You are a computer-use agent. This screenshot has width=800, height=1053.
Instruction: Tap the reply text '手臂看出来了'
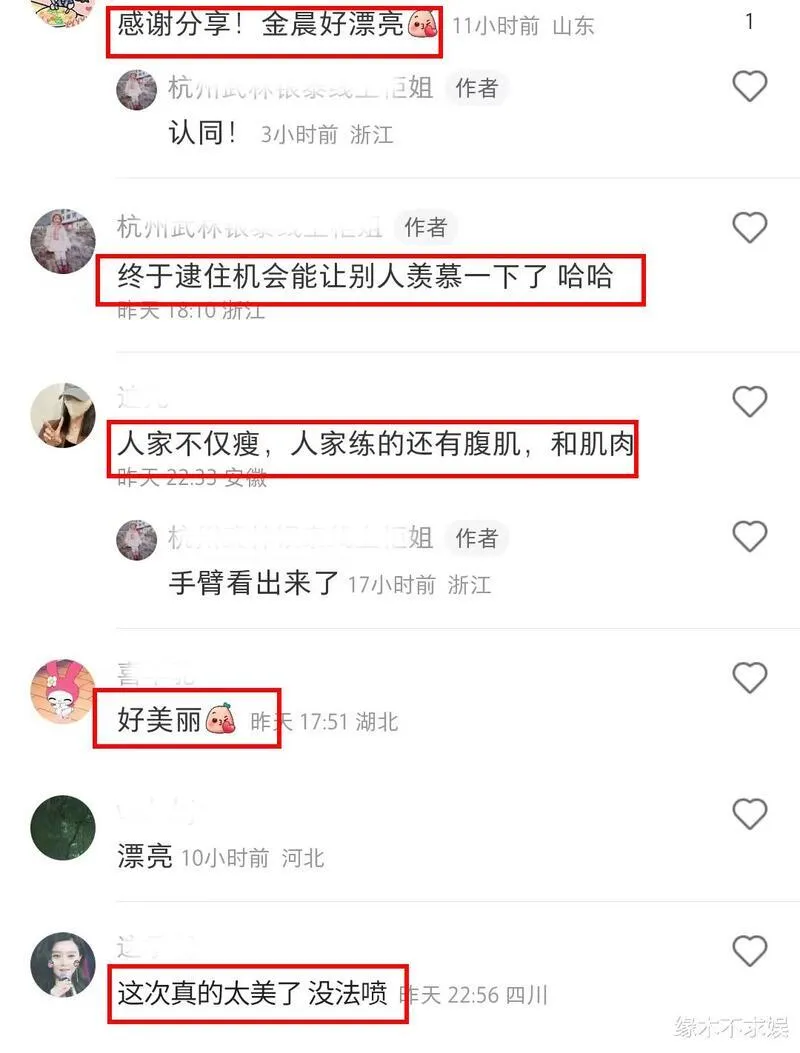tap(253, 582)
